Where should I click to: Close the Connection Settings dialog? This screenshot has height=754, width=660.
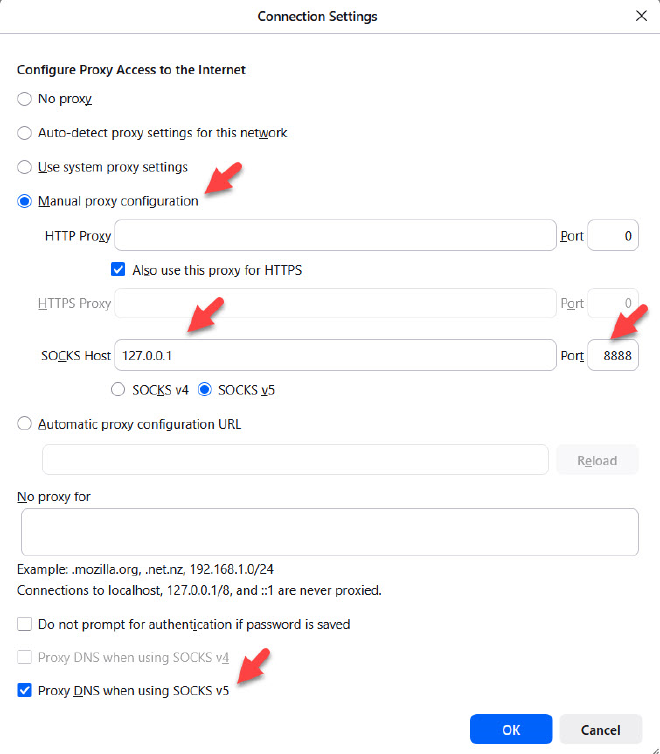[x=641, y=16]
